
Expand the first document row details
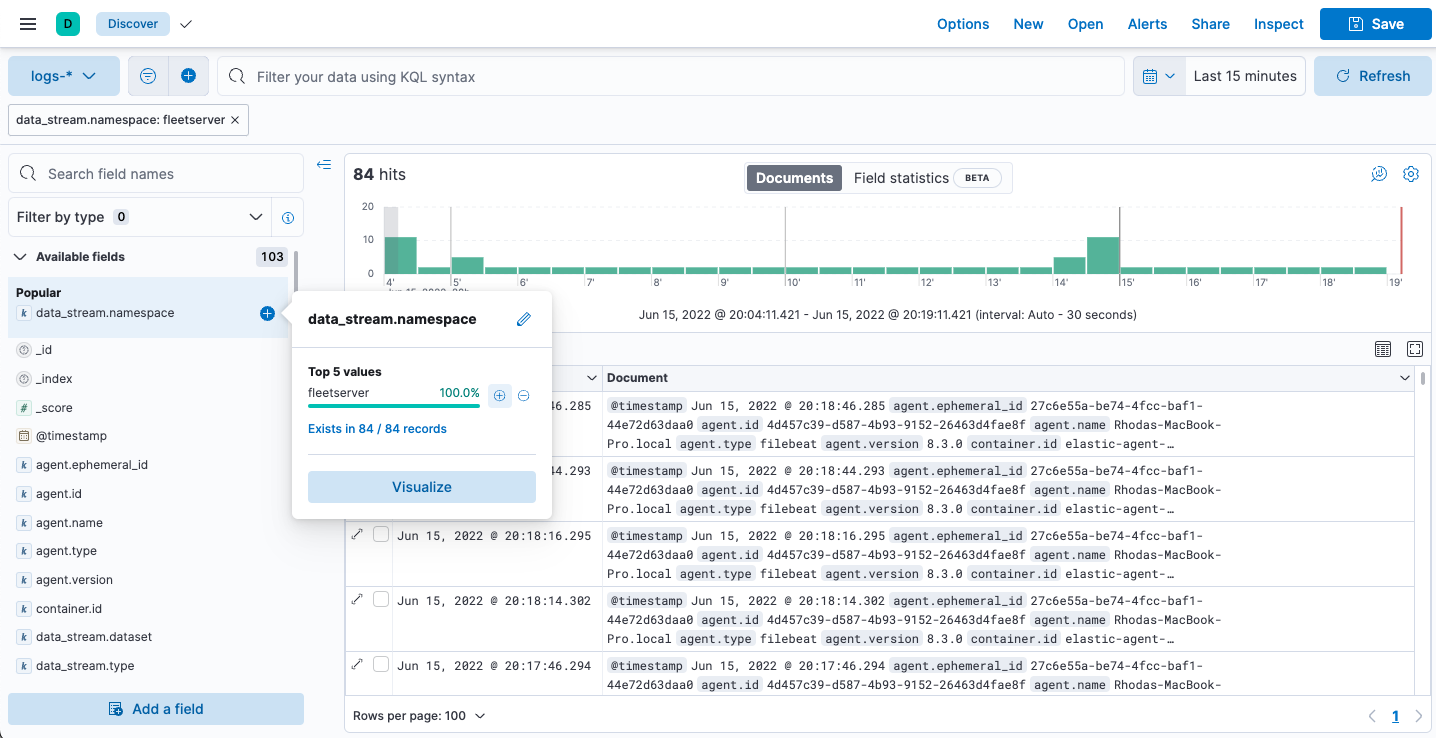357,406
